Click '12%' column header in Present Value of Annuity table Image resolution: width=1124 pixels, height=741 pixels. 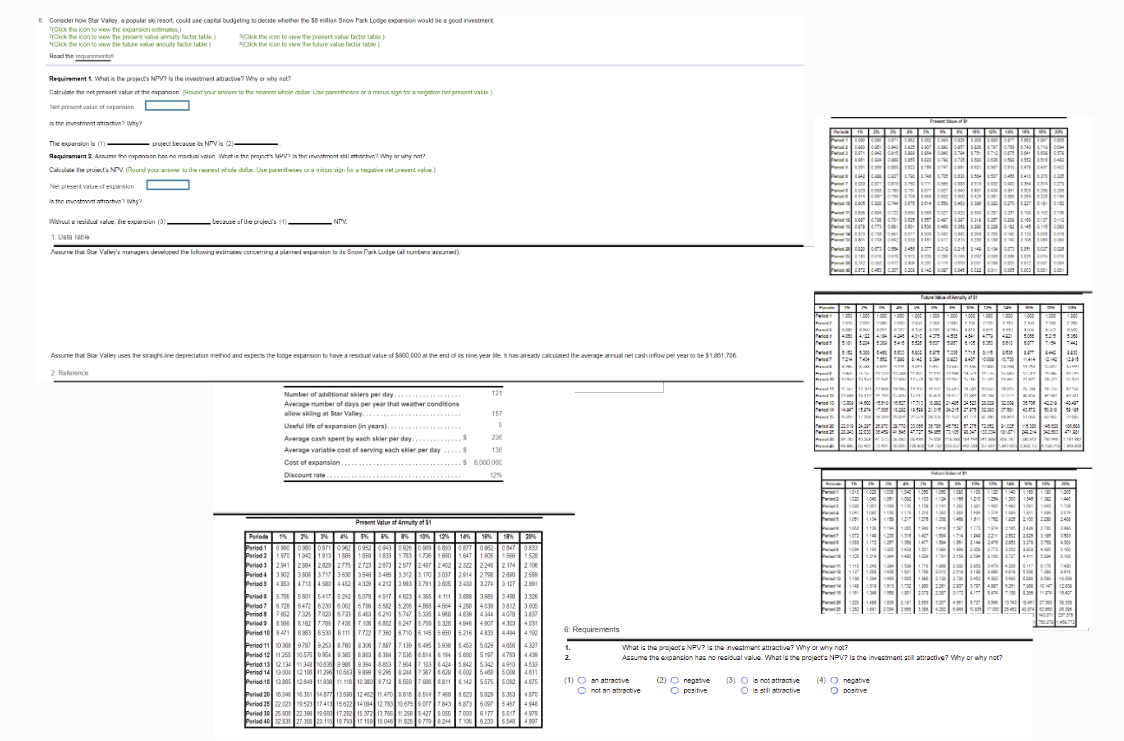[x=444, y=537]
